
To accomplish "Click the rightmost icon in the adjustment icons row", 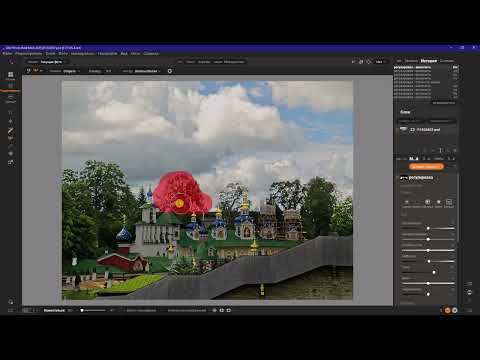I will (449, 202).
